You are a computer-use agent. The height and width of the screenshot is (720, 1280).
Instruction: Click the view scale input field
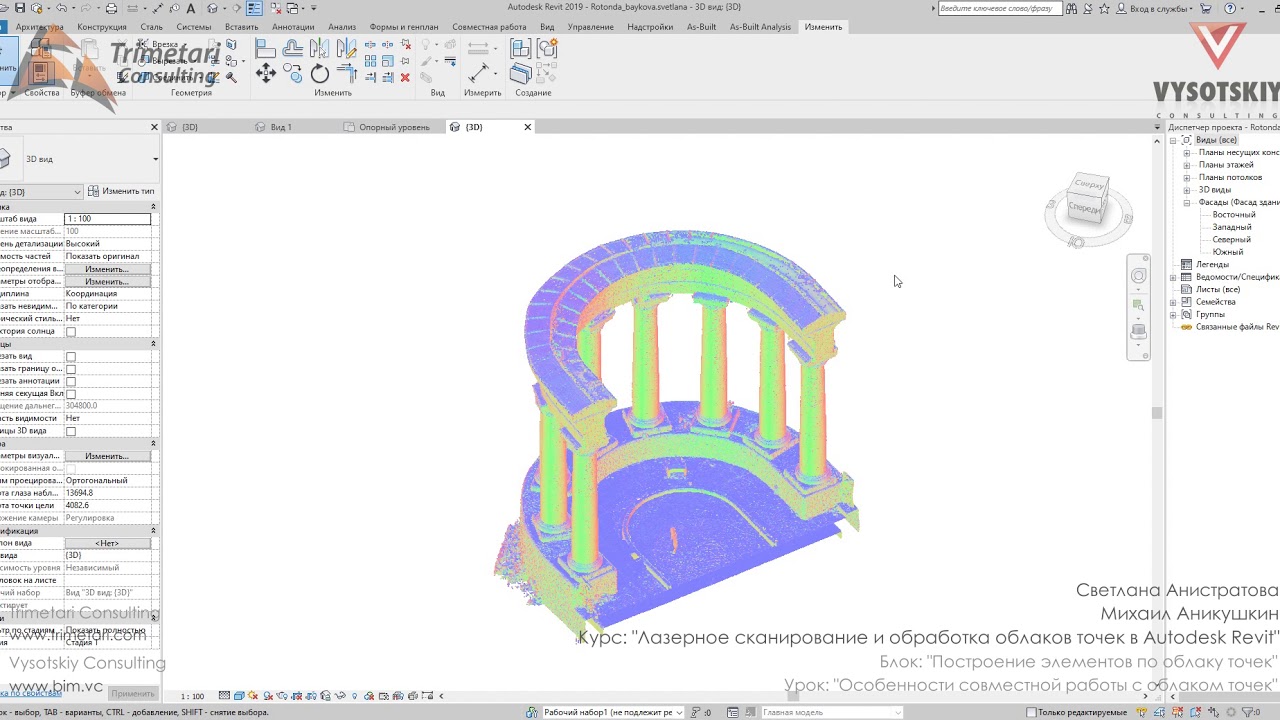pyautogui.click(x=107, y=219)
